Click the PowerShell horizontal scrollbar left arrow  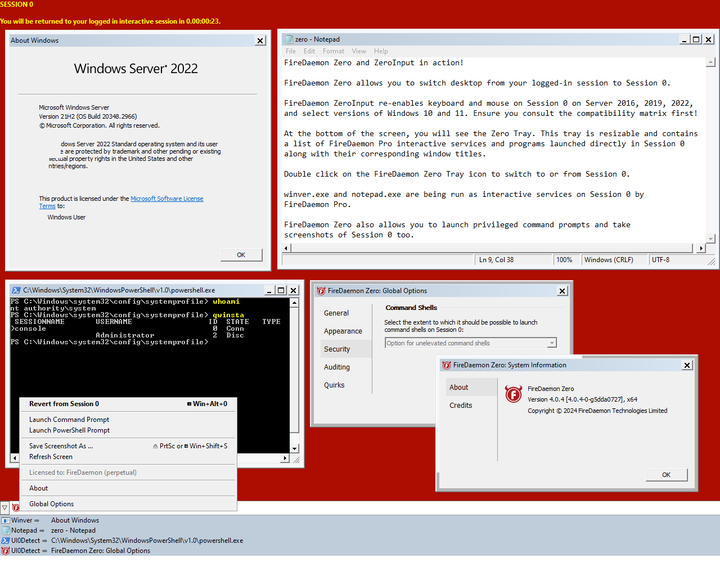[x=15, y=458]
